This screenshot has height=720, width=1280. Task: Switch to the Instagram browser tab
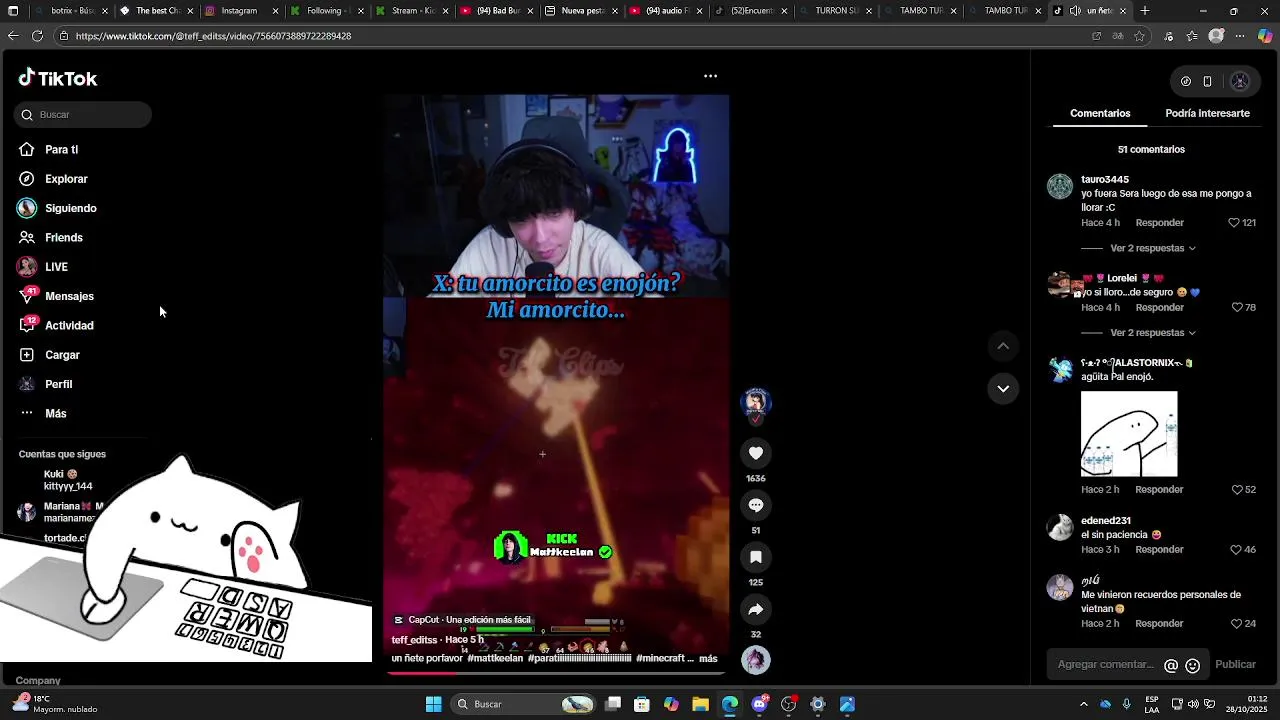239,11
